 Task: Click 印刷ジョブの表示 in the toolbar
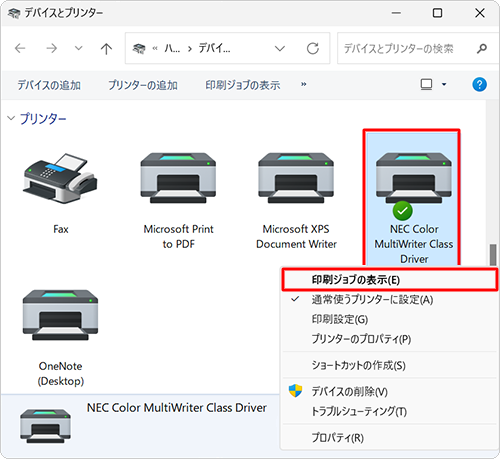pyautogui.click(x=243, y=85)
